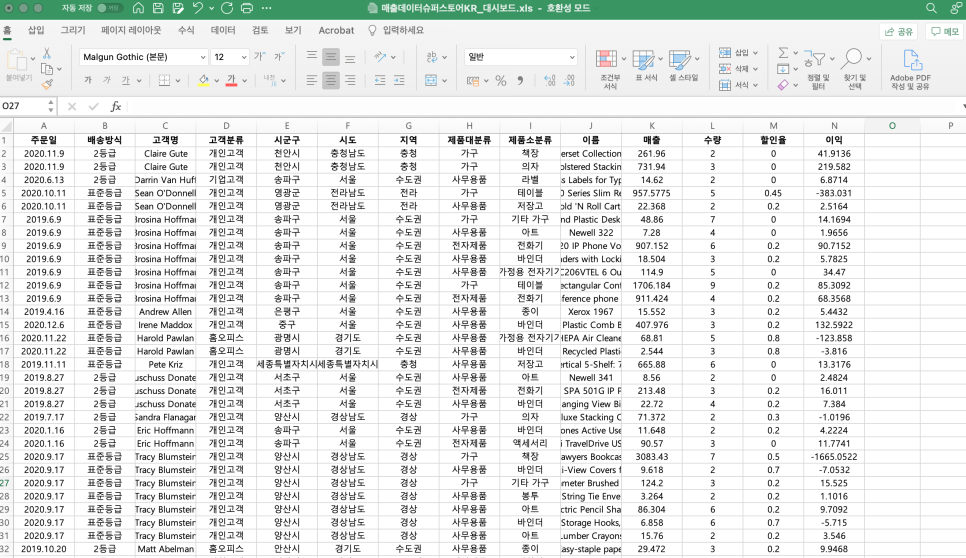
Task: Increase indent in alignment group
Action: (x=399, y=80)
